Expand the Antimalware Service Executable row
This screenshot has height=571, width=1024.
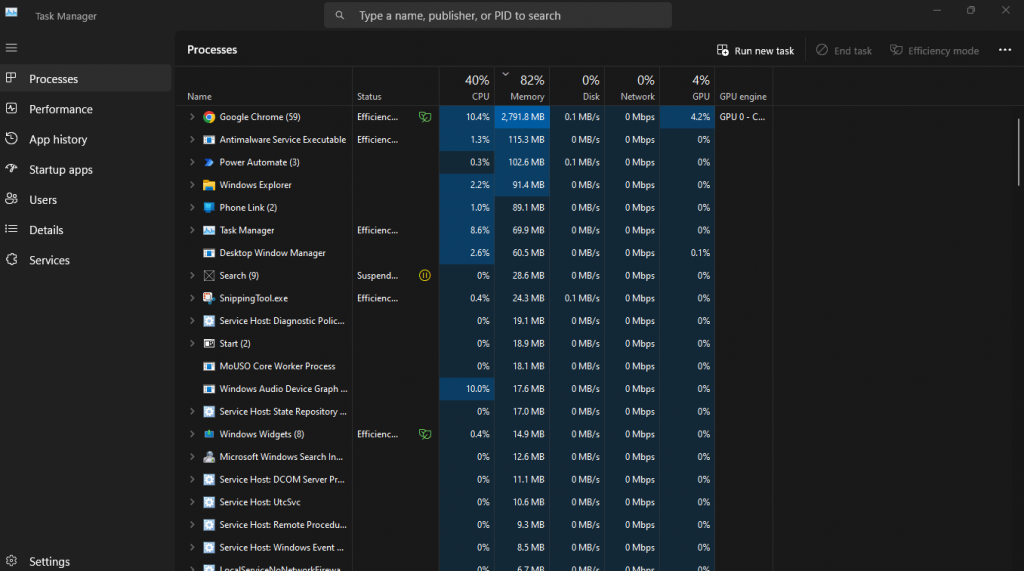tap(192, 140)
